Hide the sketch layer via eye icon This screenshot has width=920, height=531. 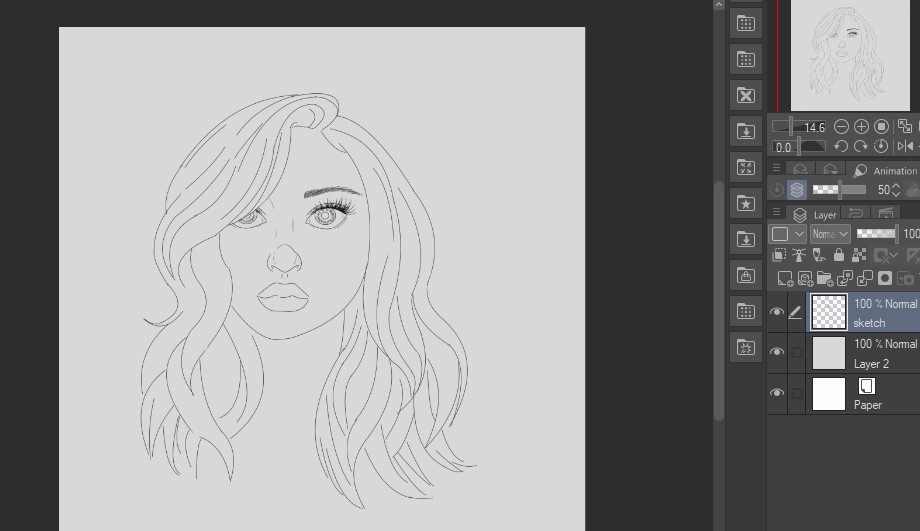click(777, 312)
